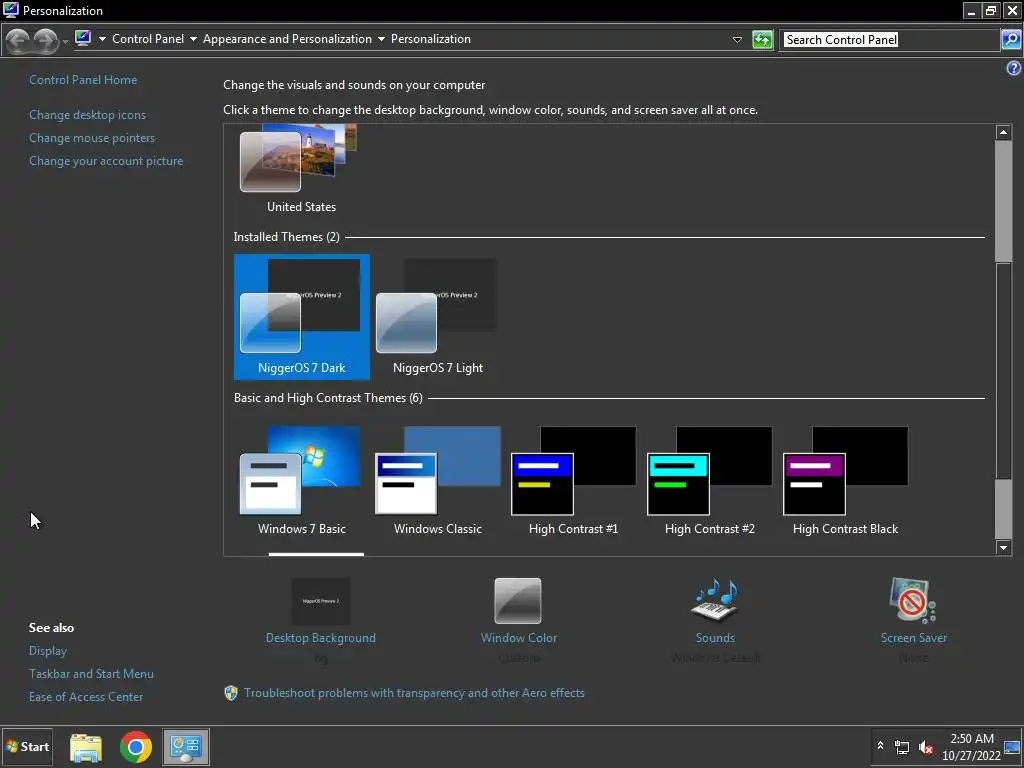Screen dimensions: 1024x768
Task: Open the taskbar clock showing 2:50 AM
Action: (971, 746)
